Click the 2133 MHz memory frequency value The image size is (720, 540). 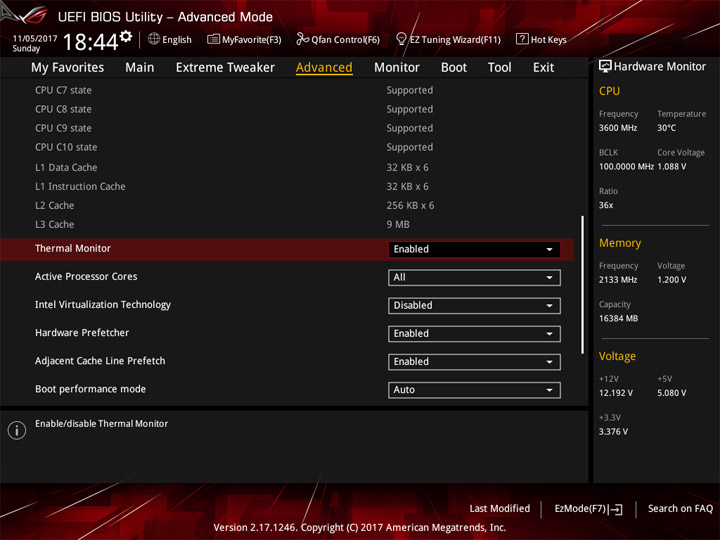pos(618,280)
